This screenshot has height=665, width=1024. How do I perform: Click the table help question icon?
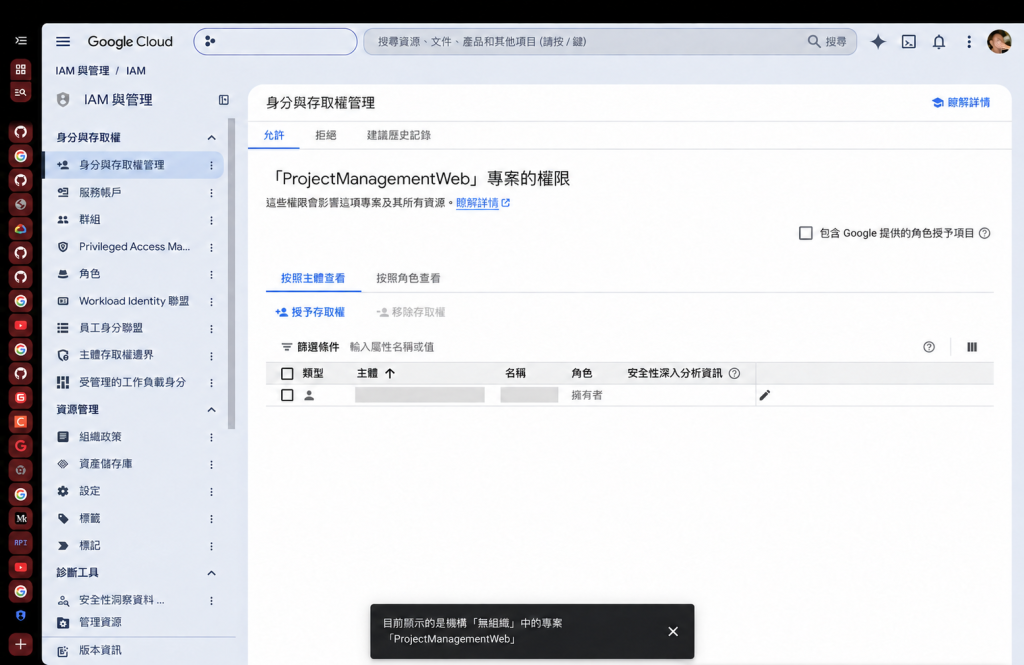[x=929, y=347]
